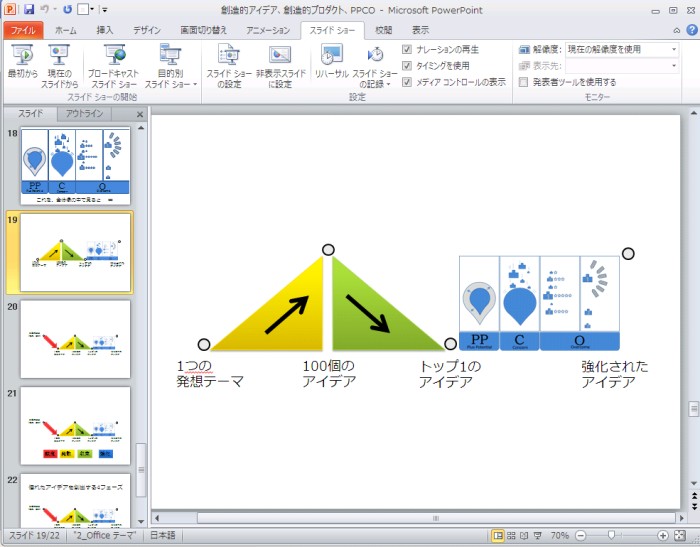Fit slide to current window icon

coord(679,535)
